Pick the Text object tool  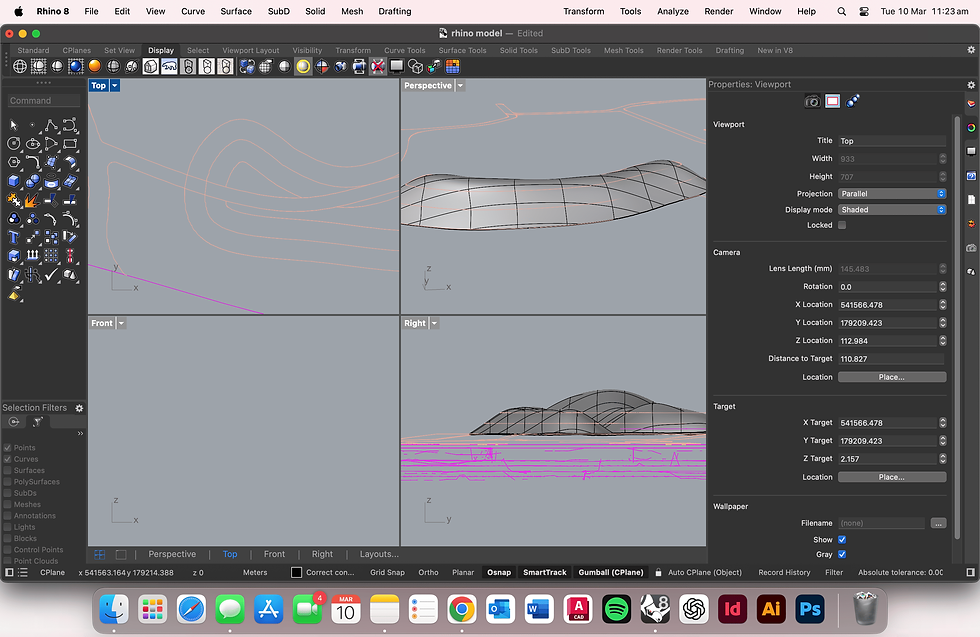[x=13, y=238]
